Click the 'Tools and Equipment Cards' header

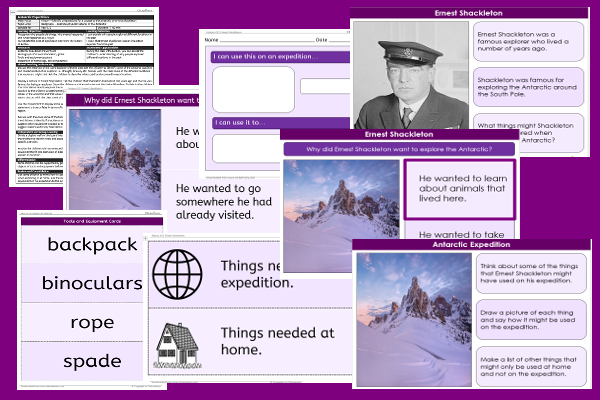pyautogui.click(x=92, y=221)
